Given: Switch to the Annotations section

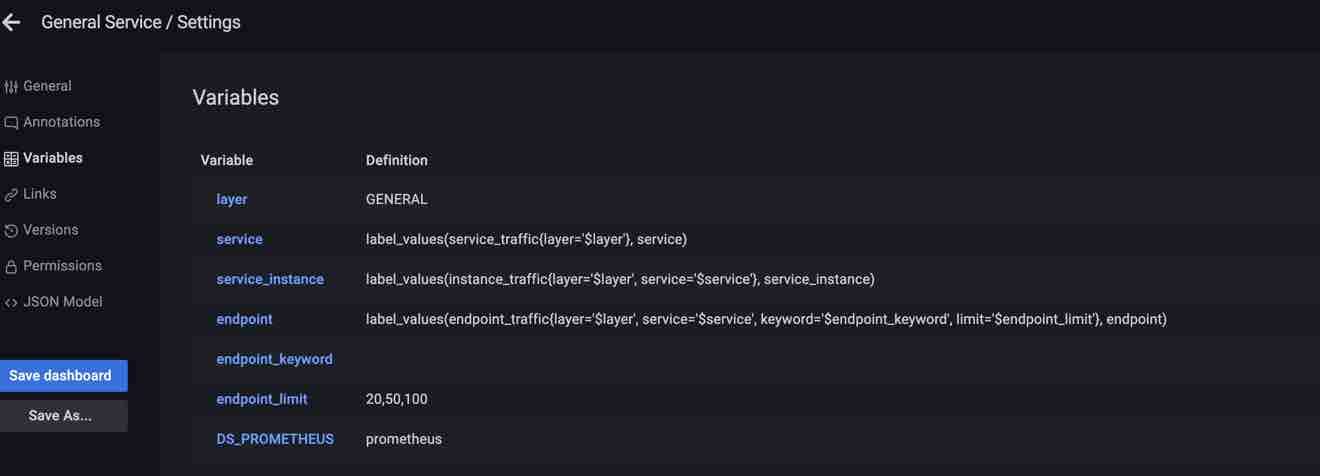Looking at the screenshot, I should tap(61, 122).
